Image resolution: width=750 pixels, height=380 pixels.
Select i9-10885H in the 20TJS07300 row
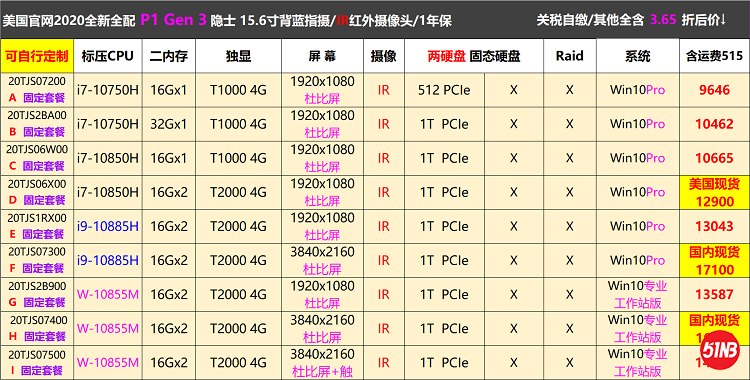108,260
